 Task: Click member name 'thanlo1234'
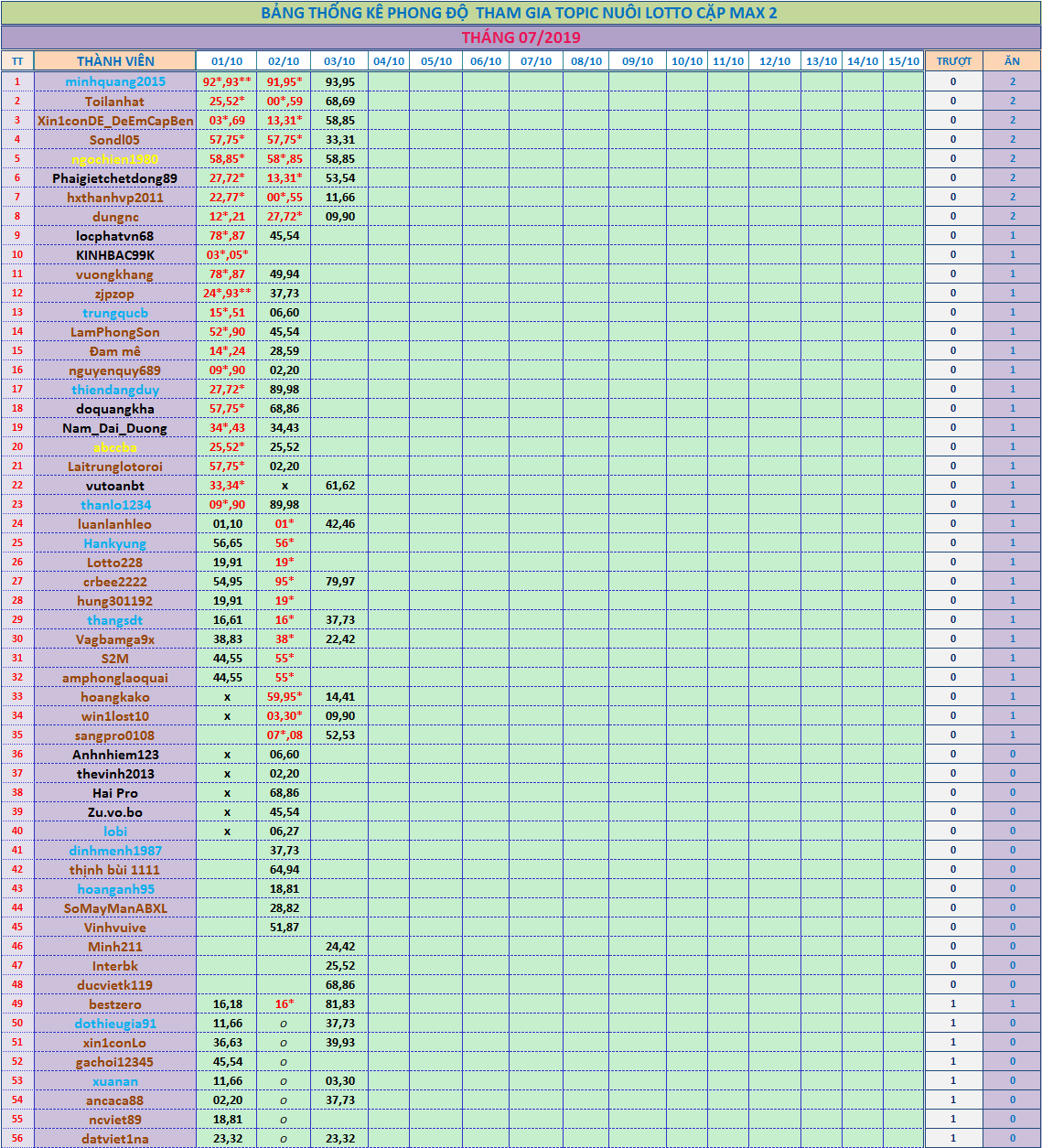[x=115, y=504]
